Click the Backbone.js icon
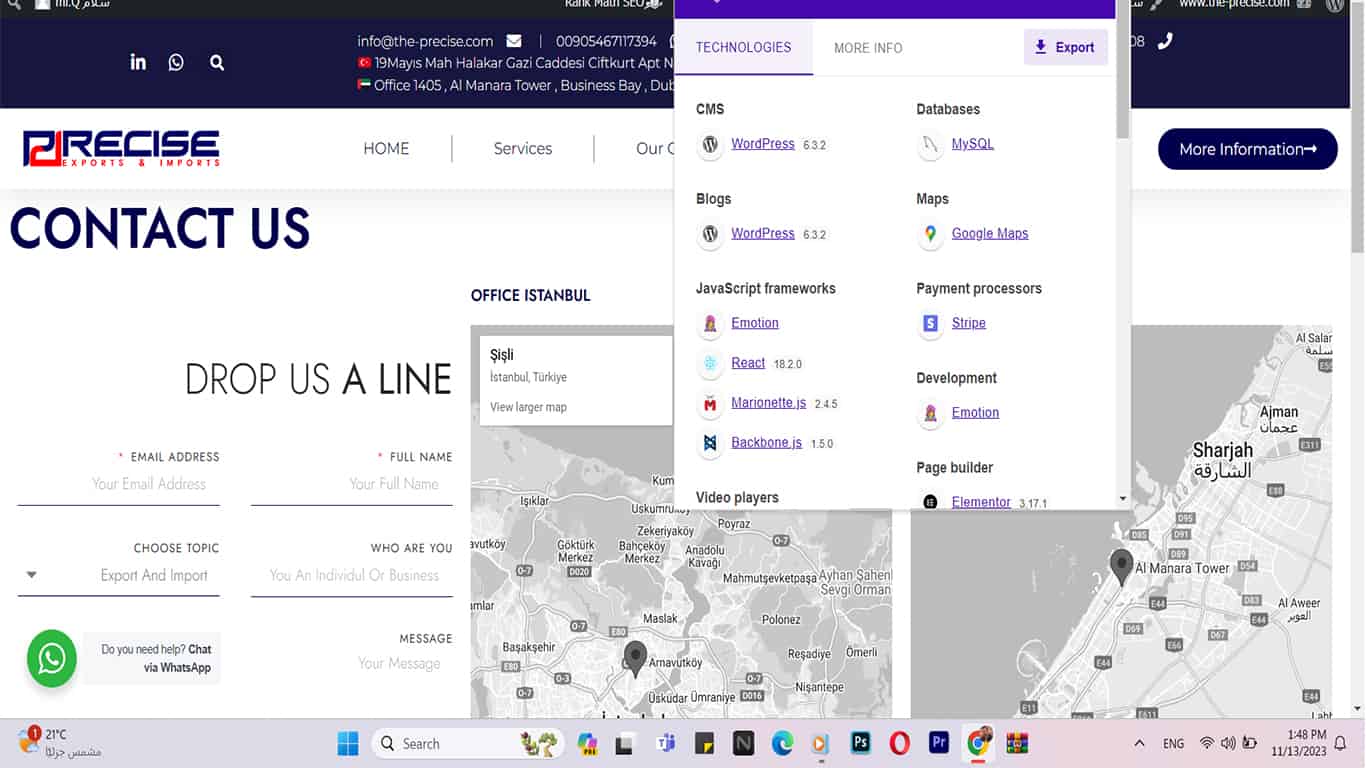 click(710, 443)
